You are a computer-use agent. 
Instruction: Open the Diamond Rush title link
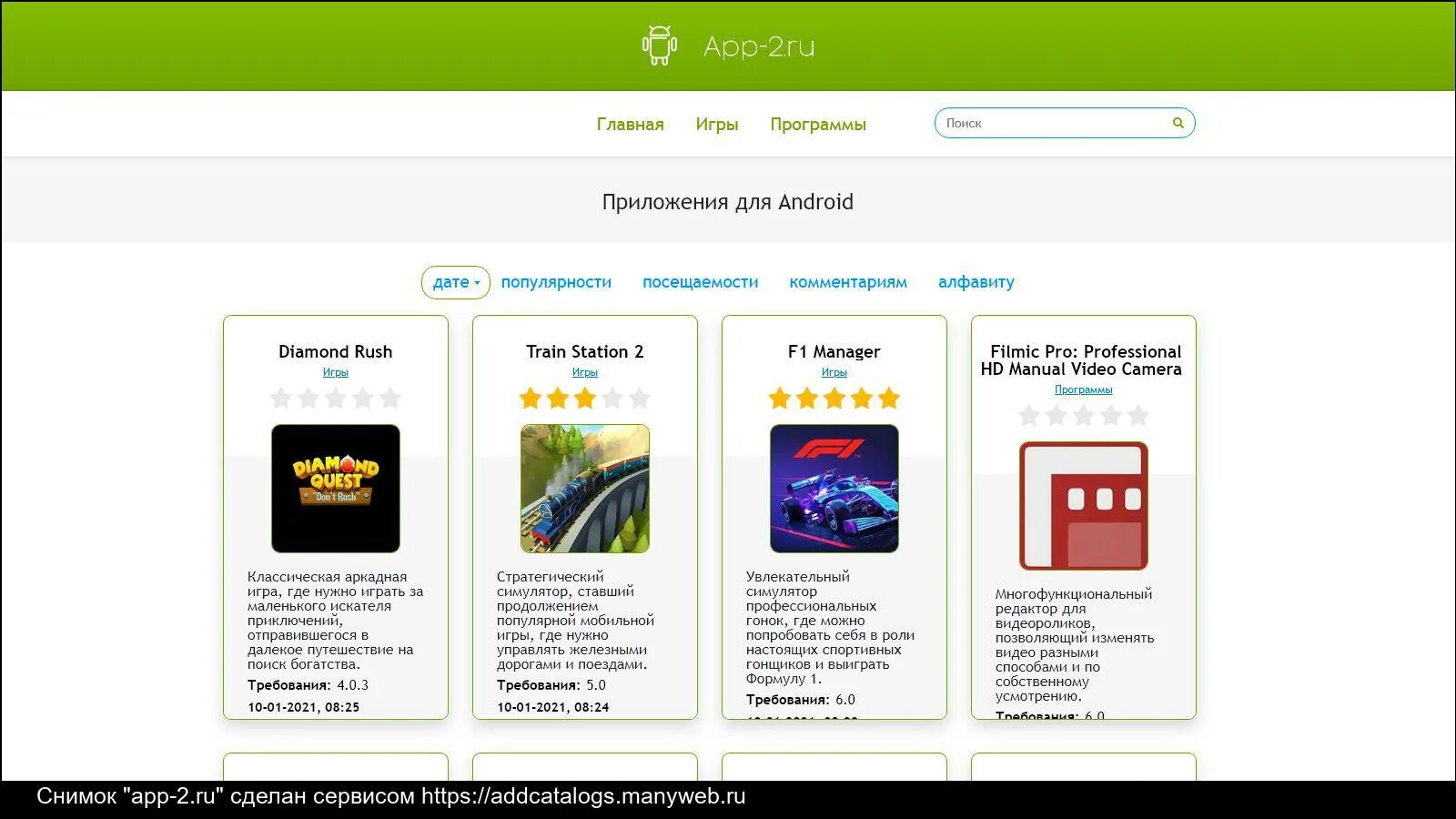click(x=336, y=351)
